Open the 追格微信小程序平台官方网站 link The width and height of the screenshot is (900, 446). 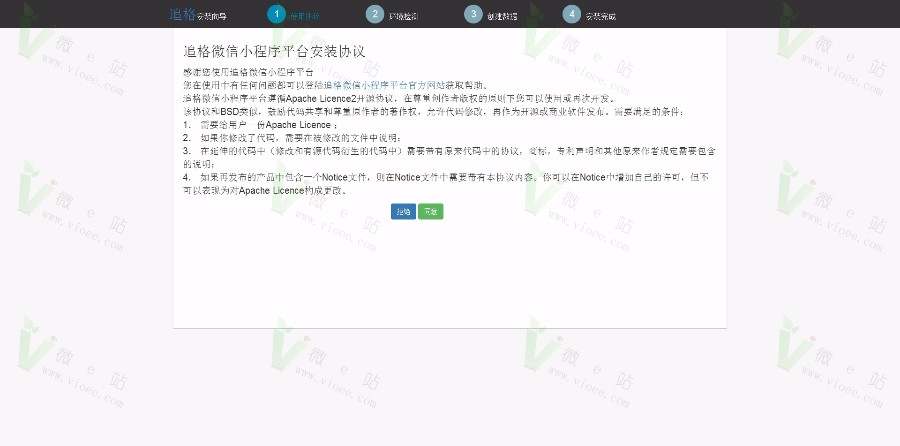click(384, 85)
